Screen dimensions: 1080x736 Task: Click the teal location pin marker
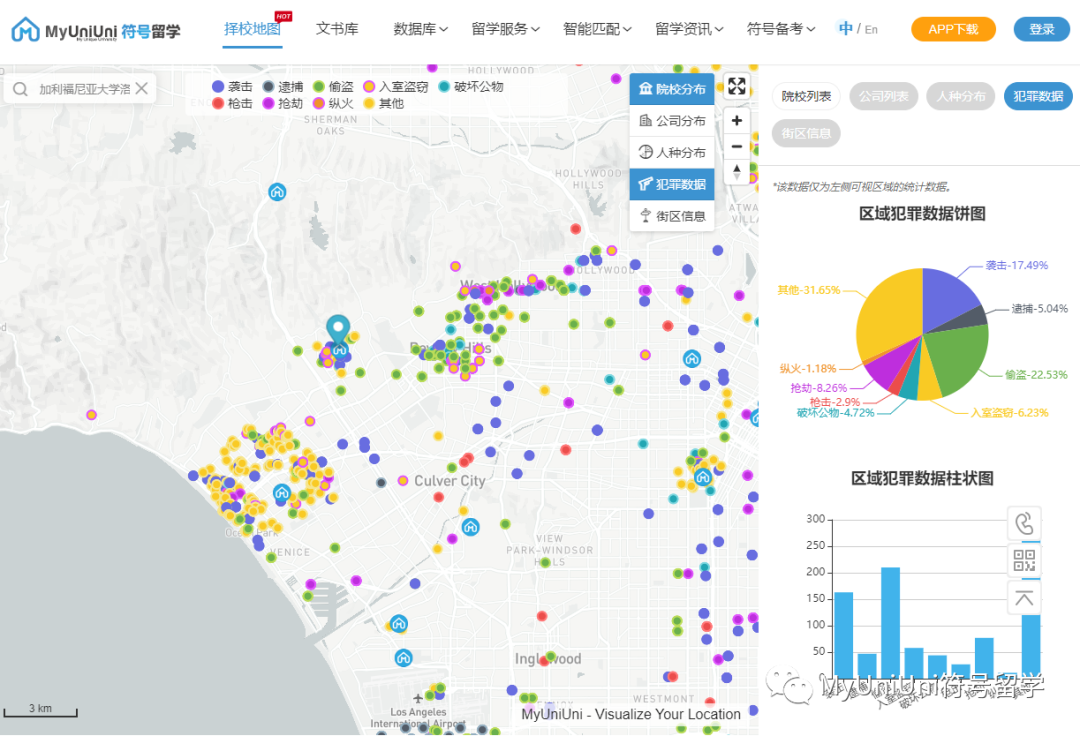pos(338,329)
